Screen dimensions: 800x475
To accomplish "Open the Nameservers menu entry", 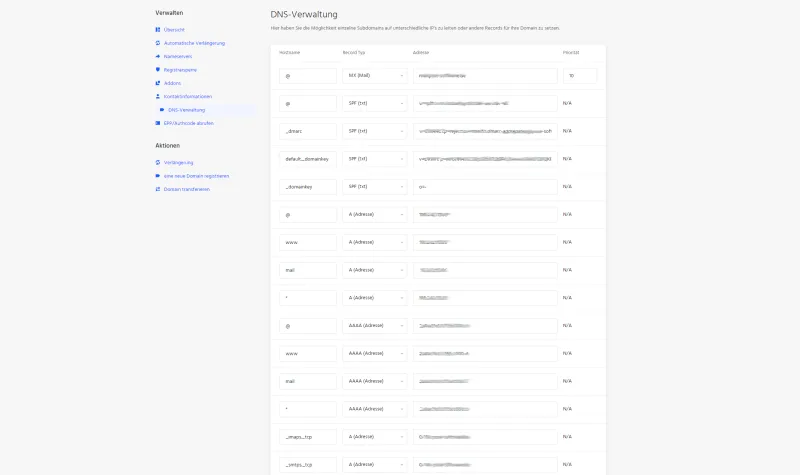I will (x=178, y=56).
